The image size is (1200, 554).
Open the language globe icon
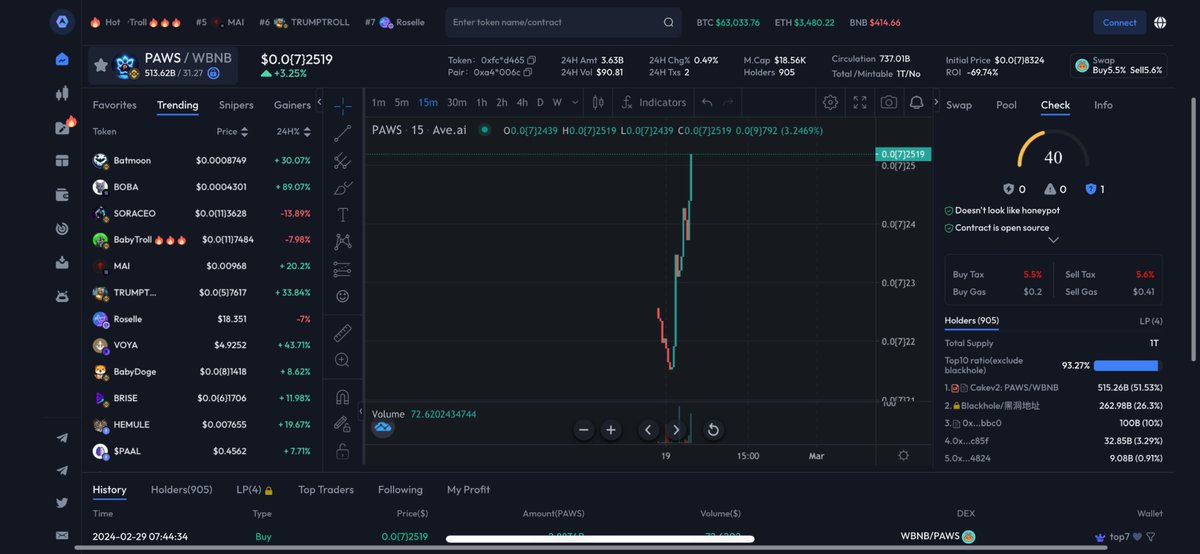point(1159,22)
